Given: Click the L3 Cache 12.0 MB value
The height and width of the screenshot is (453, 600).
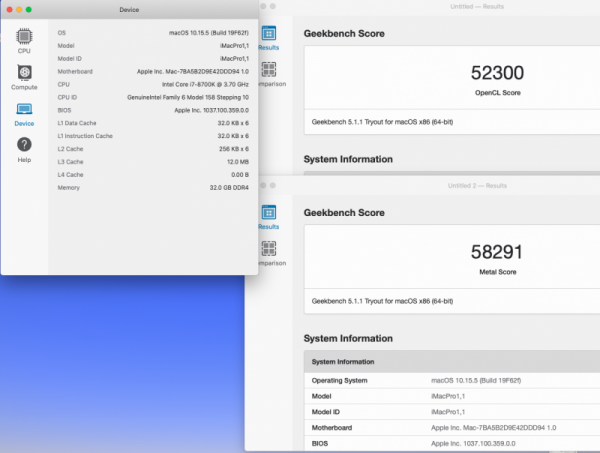Looking at the screenshot, I should 238,162.
